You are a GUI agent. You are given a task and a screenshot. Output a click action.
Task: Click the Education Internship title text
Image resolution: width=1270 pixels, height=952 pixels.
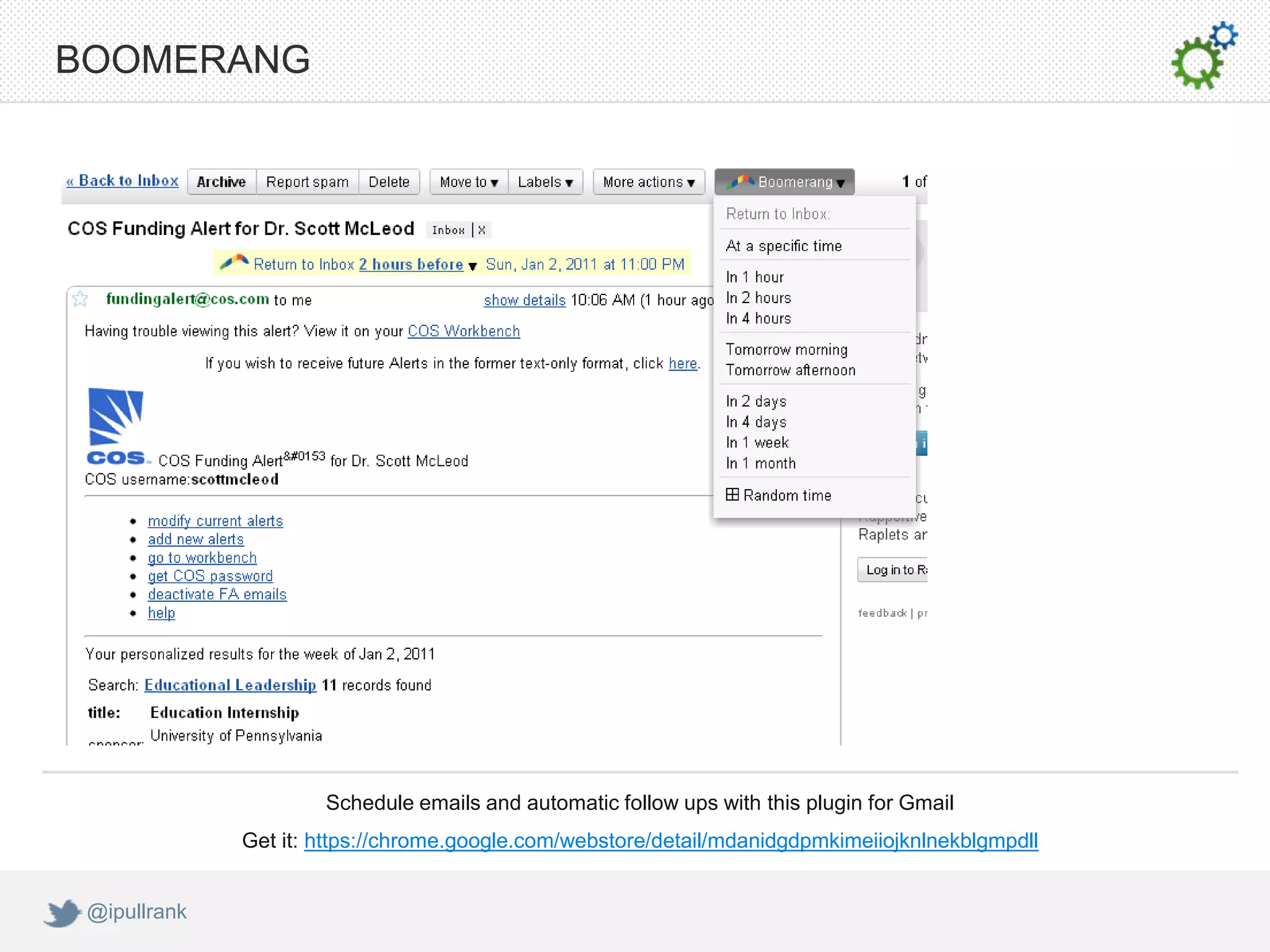click(224, 713)
